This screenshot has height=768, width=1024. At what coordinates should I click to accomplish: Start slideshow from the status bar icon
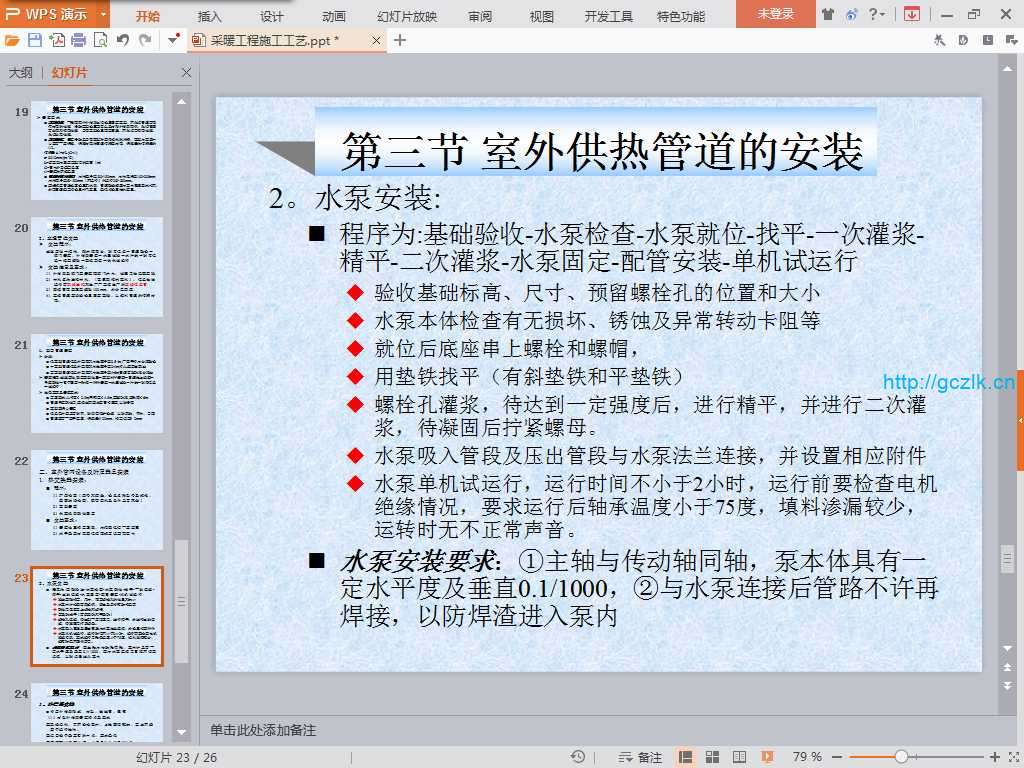pos(763,757)
